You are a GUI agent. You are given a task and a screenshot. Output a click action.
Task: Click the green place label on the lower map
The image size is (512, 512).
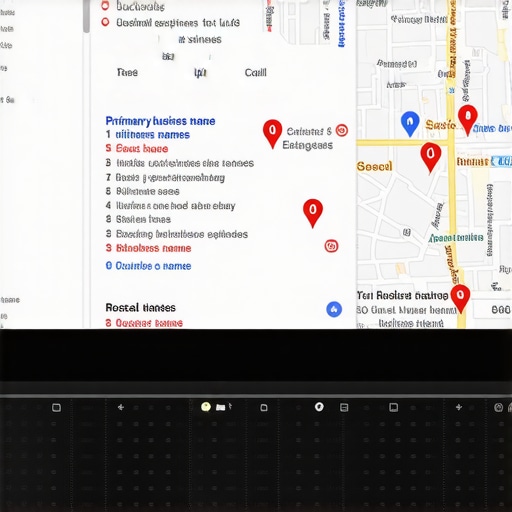[x=456, y=238]
